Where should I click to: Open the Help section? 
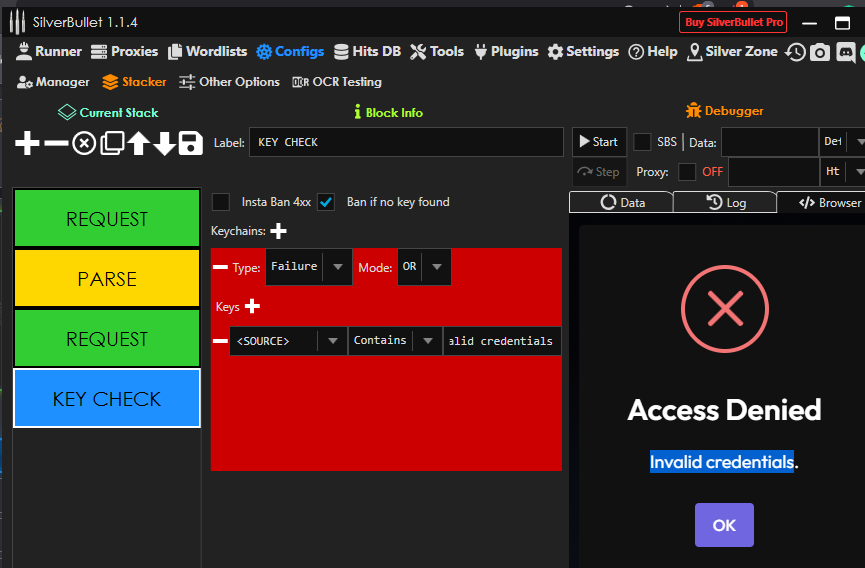pos(653,51)
